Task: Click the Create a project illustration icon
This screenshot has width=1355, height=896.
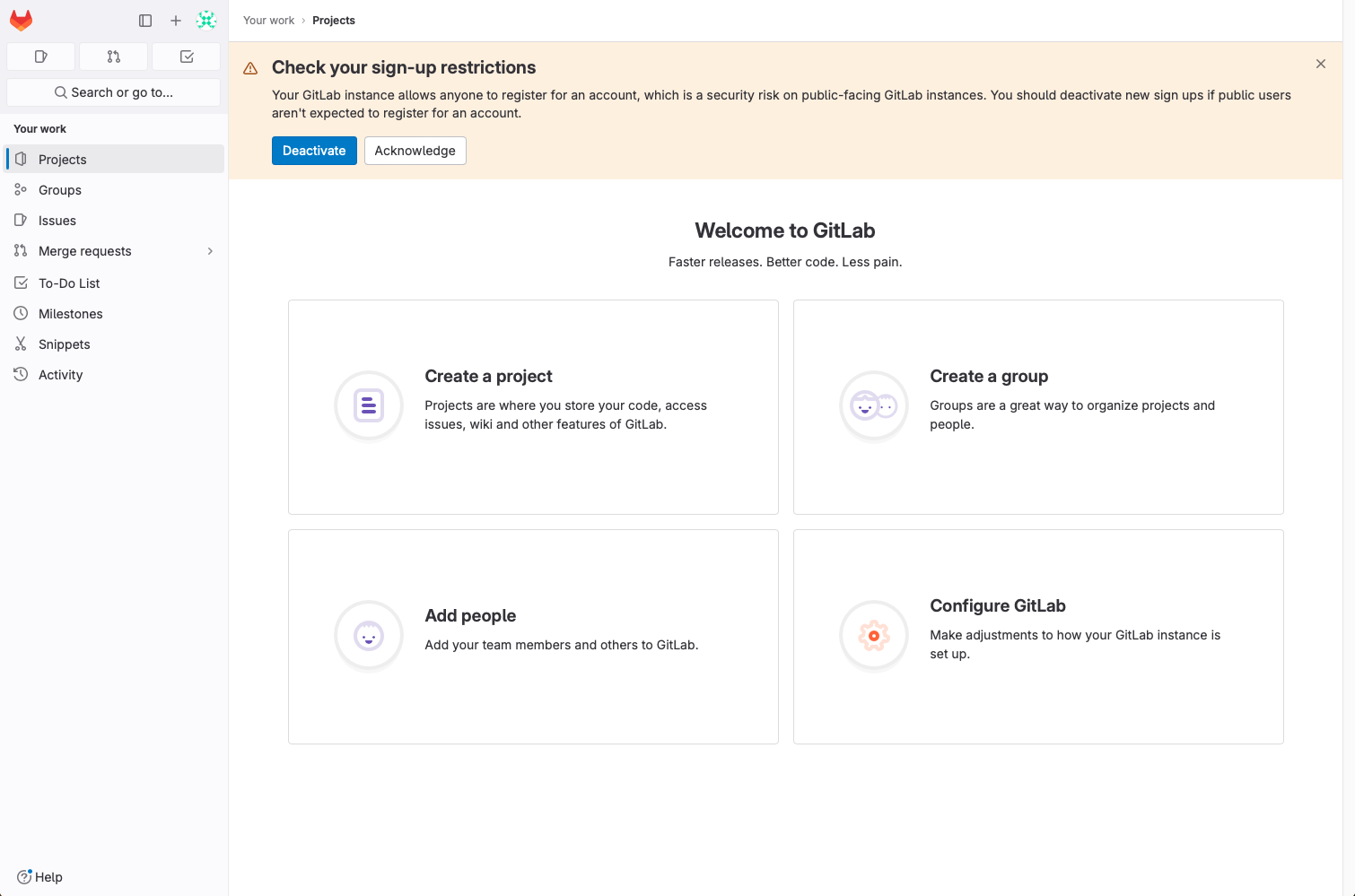Action: (369, 405)
